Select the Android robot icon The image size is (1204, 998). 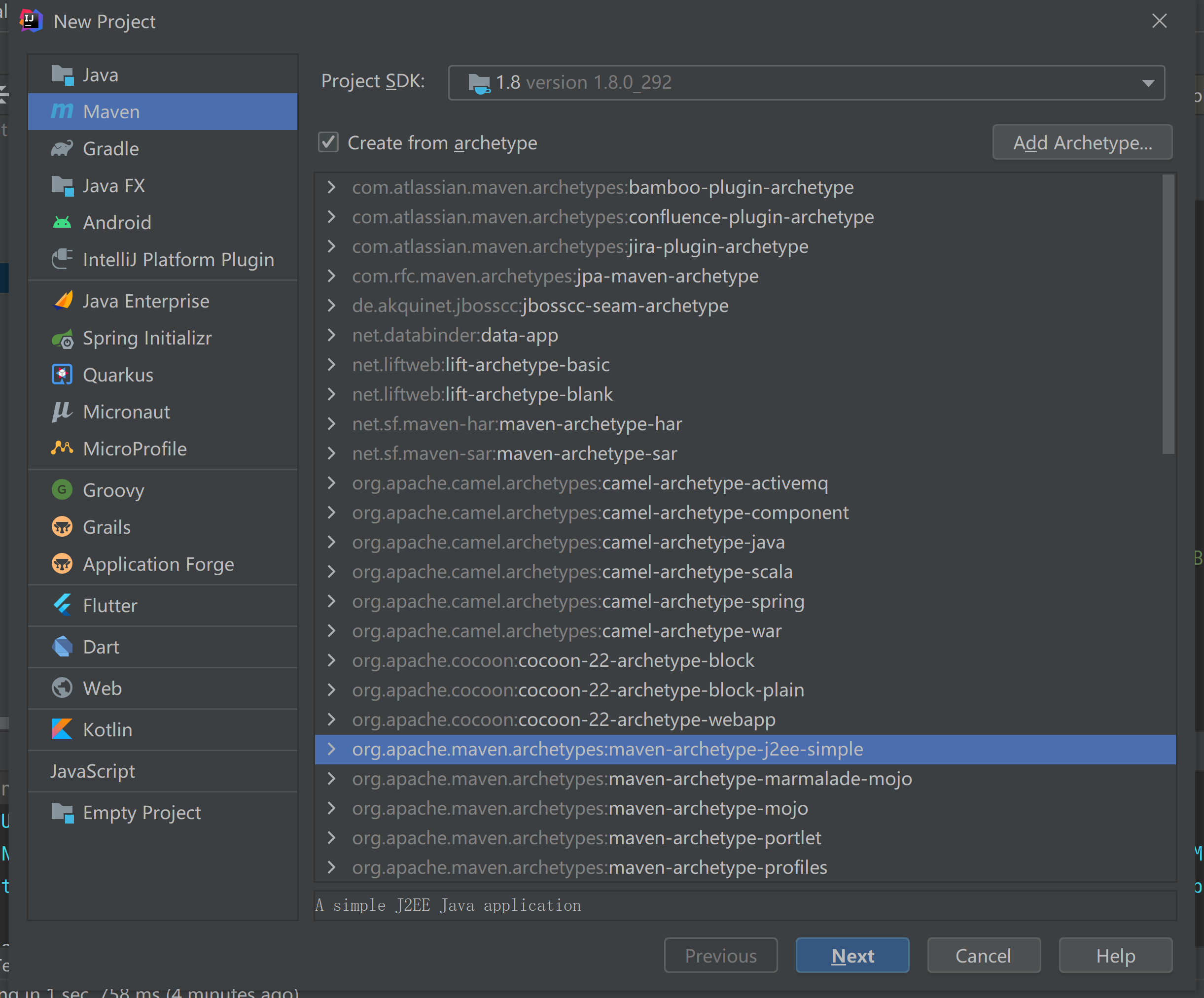tap(62, 222)
